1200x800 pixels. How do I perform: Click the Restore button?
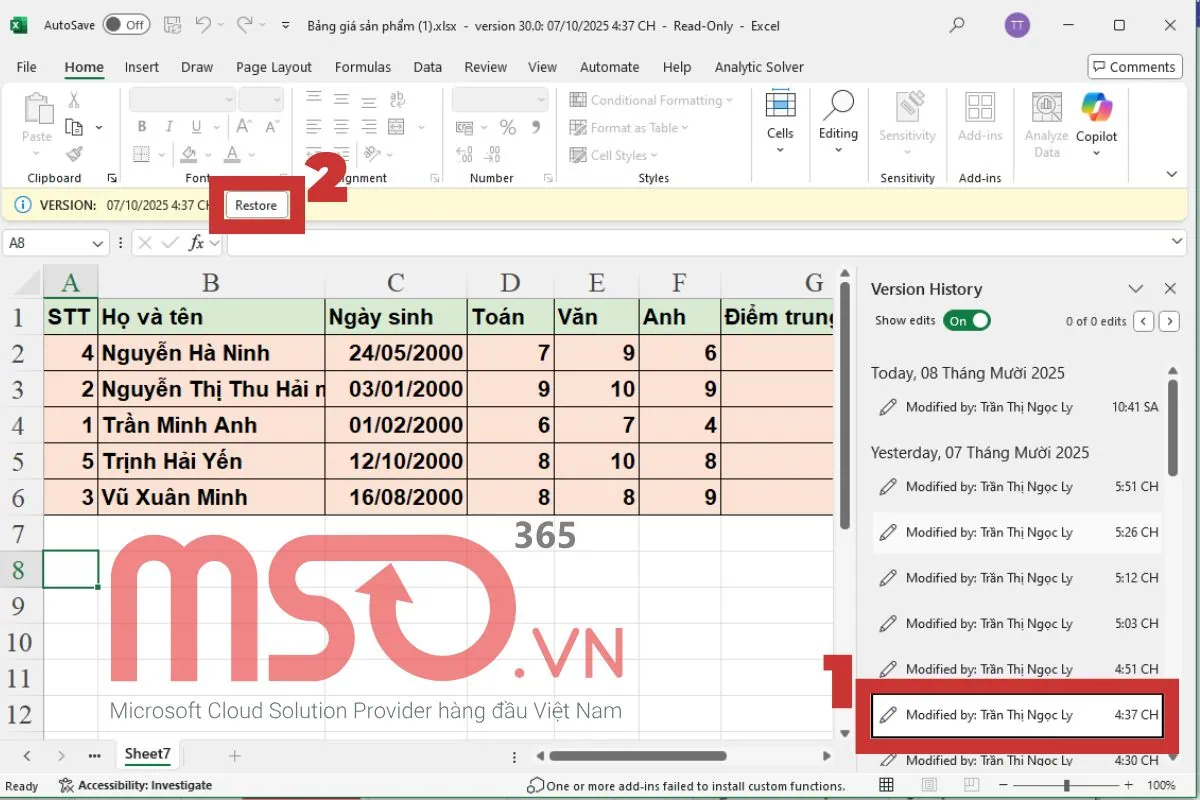[256, 205]
